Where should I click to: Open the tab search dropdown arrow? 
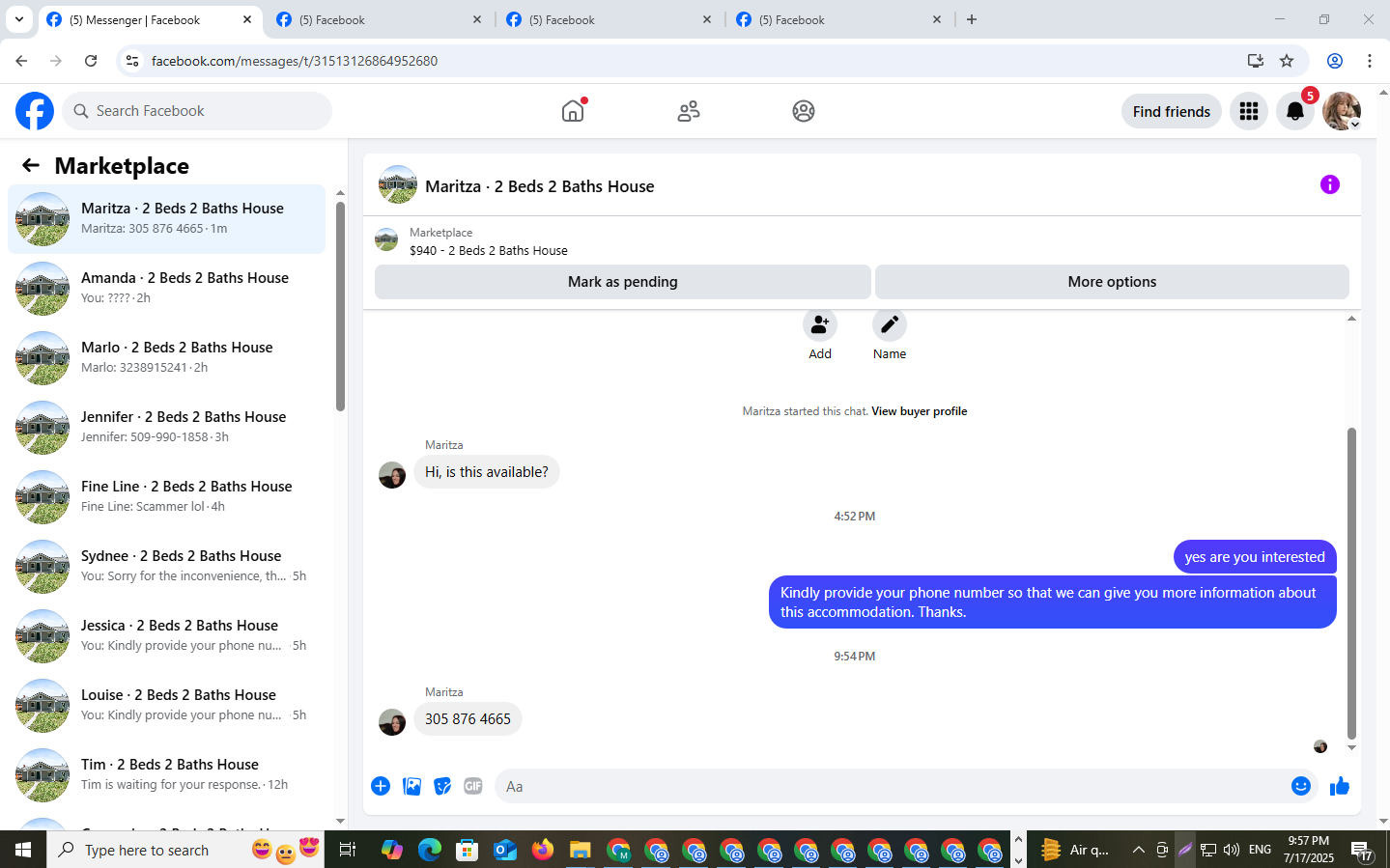point(19,19)
